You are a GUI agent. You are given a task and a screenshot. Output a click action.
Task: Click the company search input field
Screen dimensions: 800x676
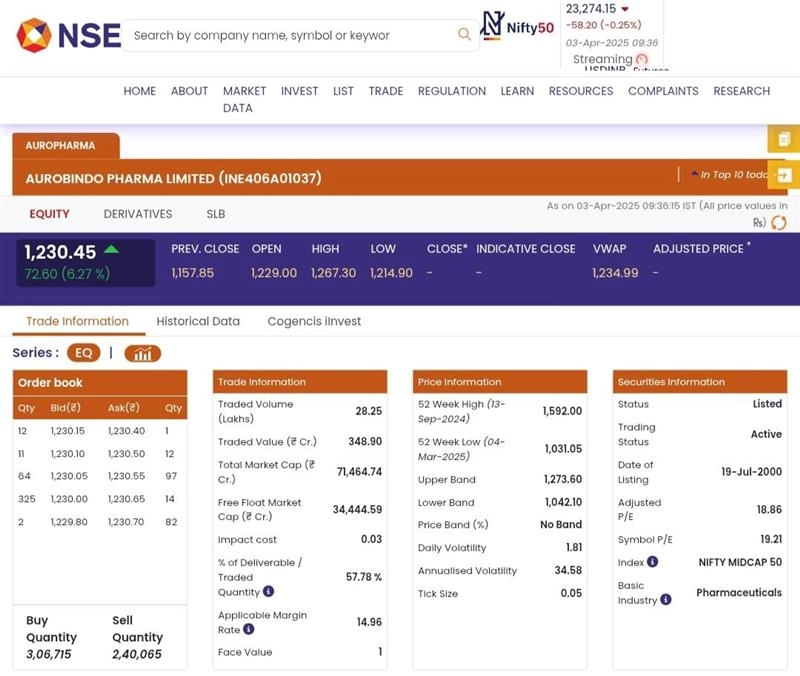(290, 35)
